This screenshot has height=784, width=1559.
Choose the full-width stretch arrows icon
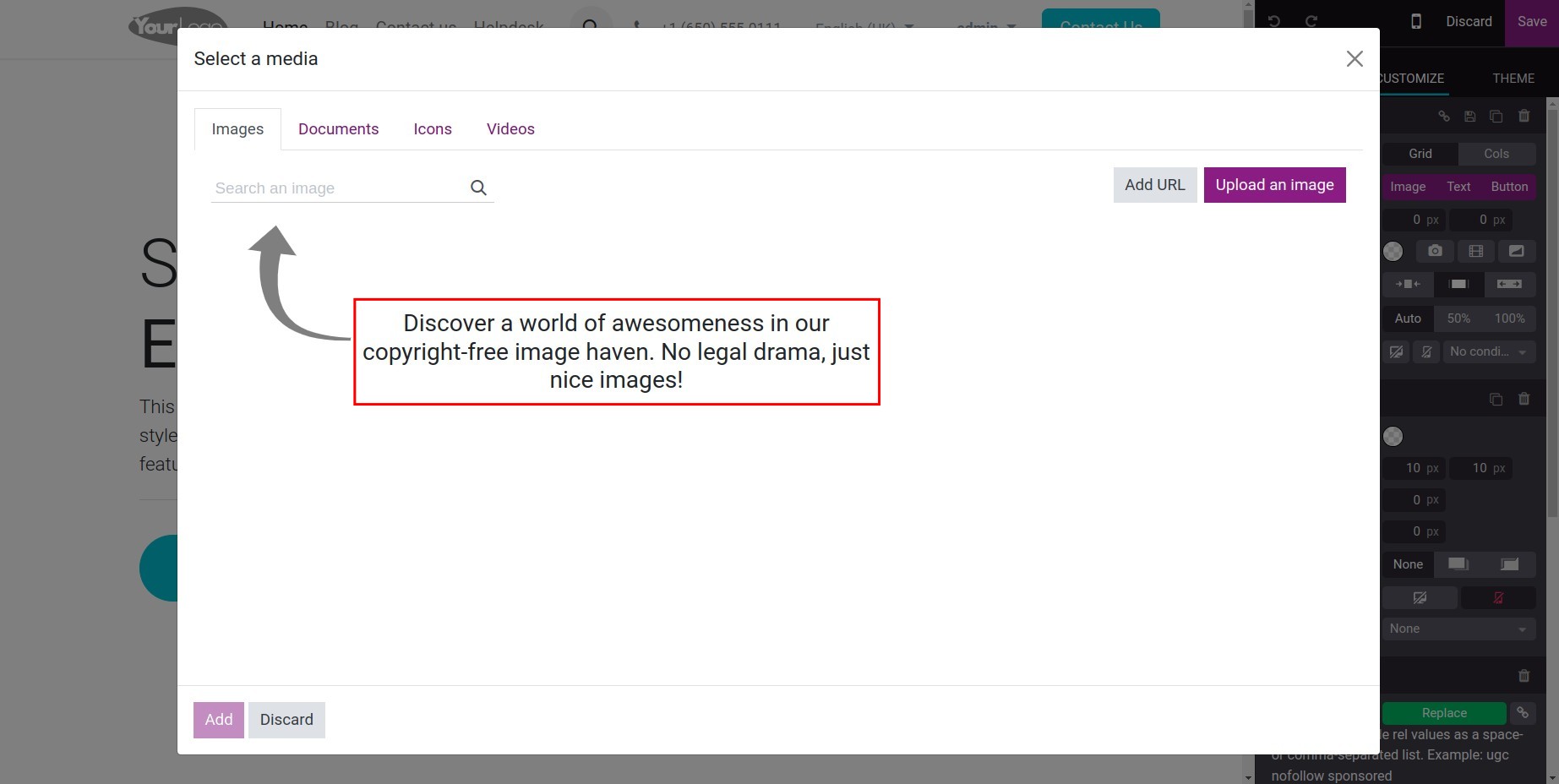click(x=1509, y=284)
